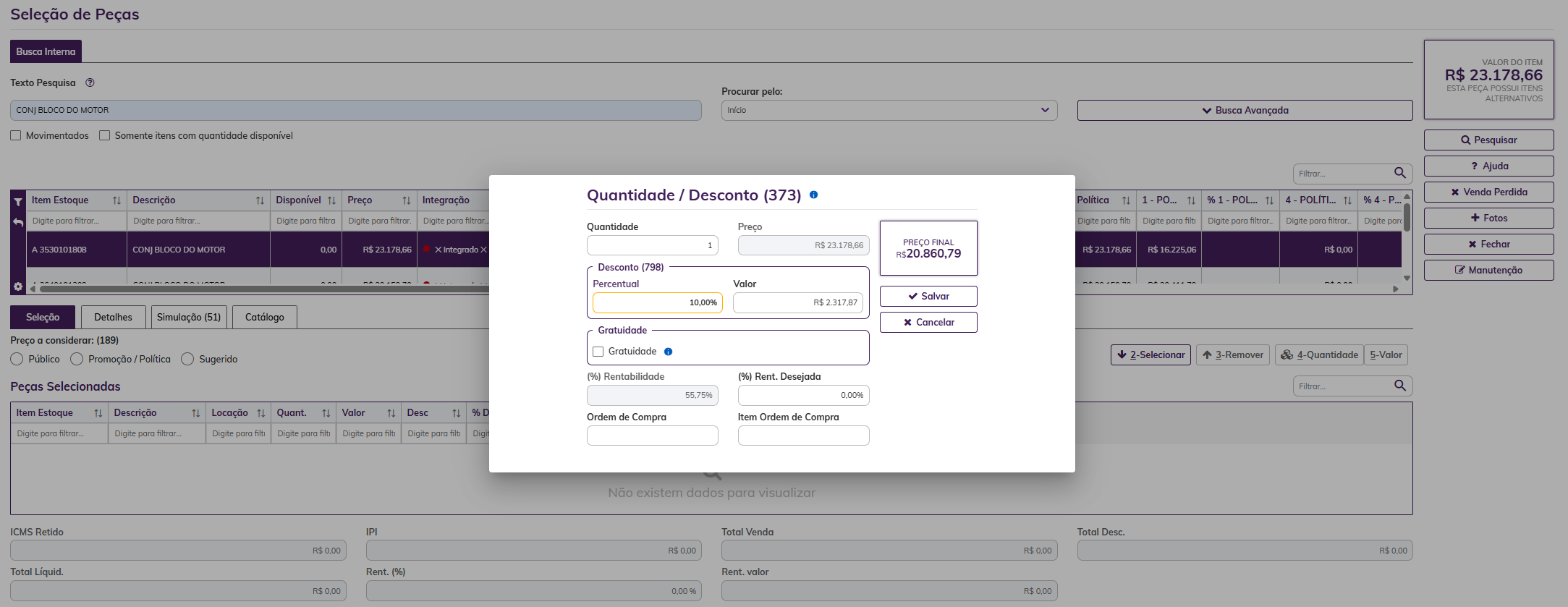The height and width of the screenshot is (607, 1568).
Task: Click the results grid vertical scrollbar thumb
Action: point(1407,218)
